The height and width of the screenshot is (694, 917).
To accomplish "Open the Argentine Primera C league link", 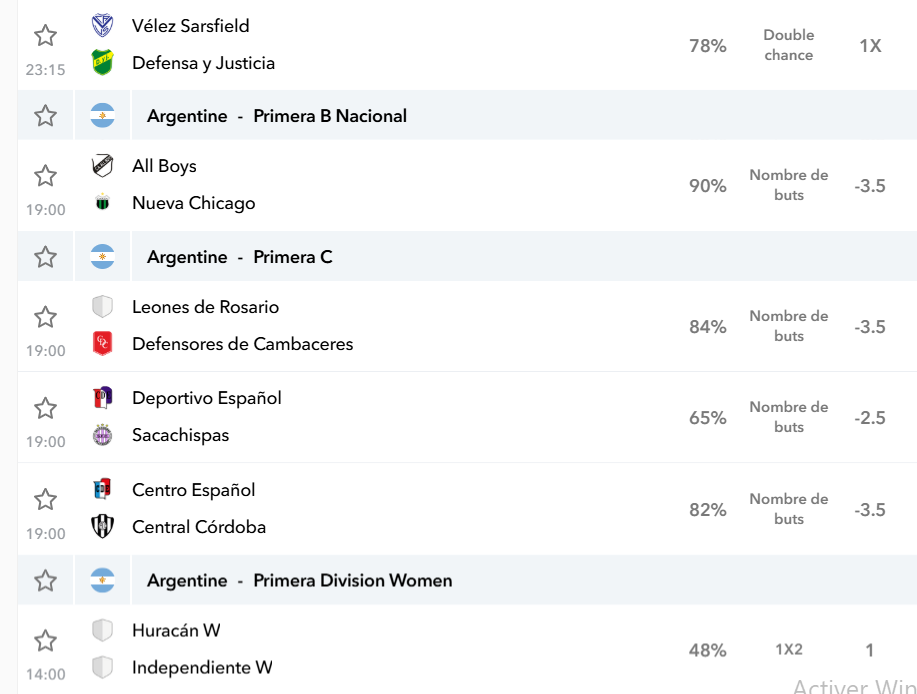I will [x=240, y=257].
